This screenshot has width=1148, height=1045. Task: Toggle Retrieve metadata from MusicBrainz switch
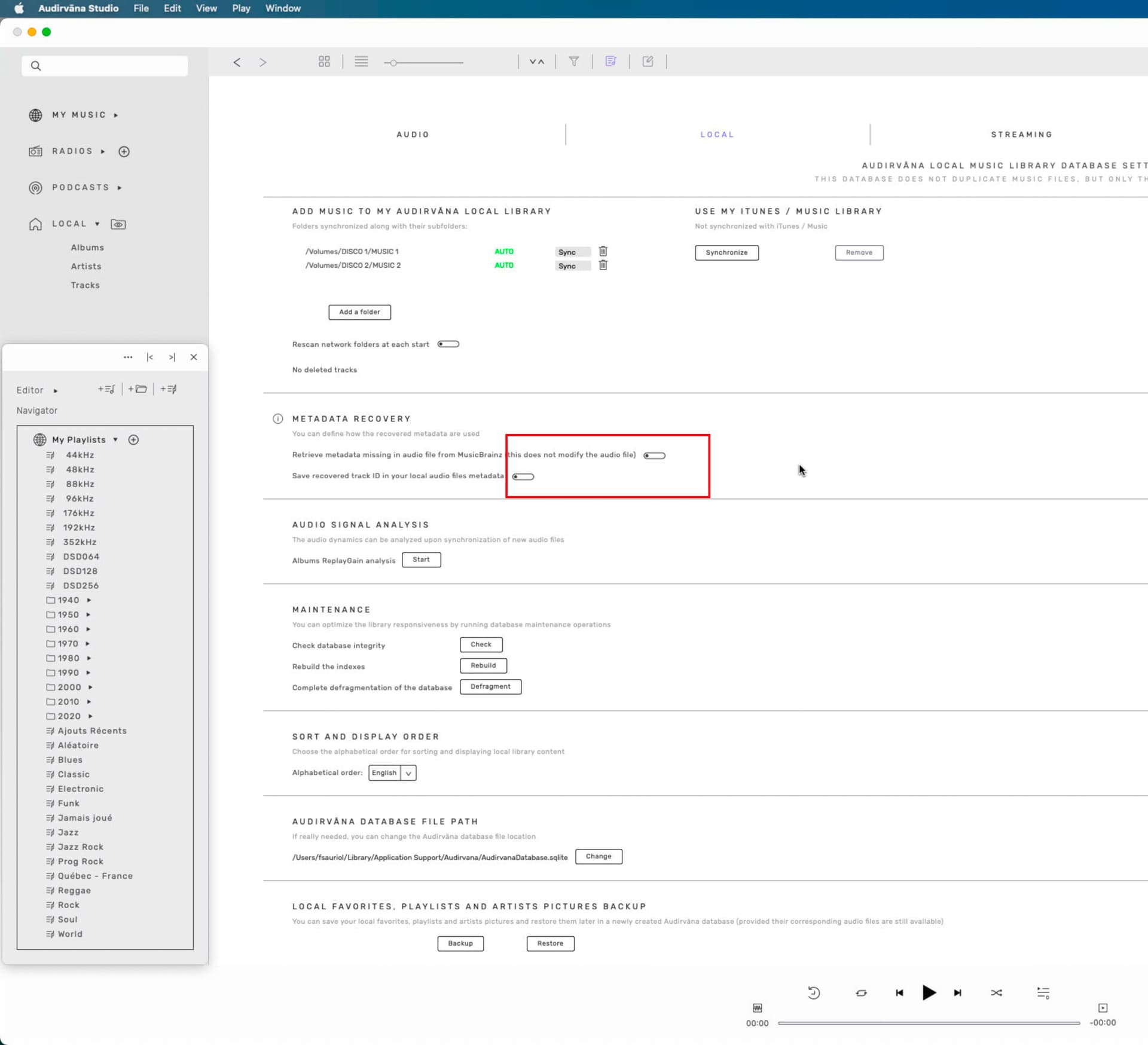pos(655,456)
